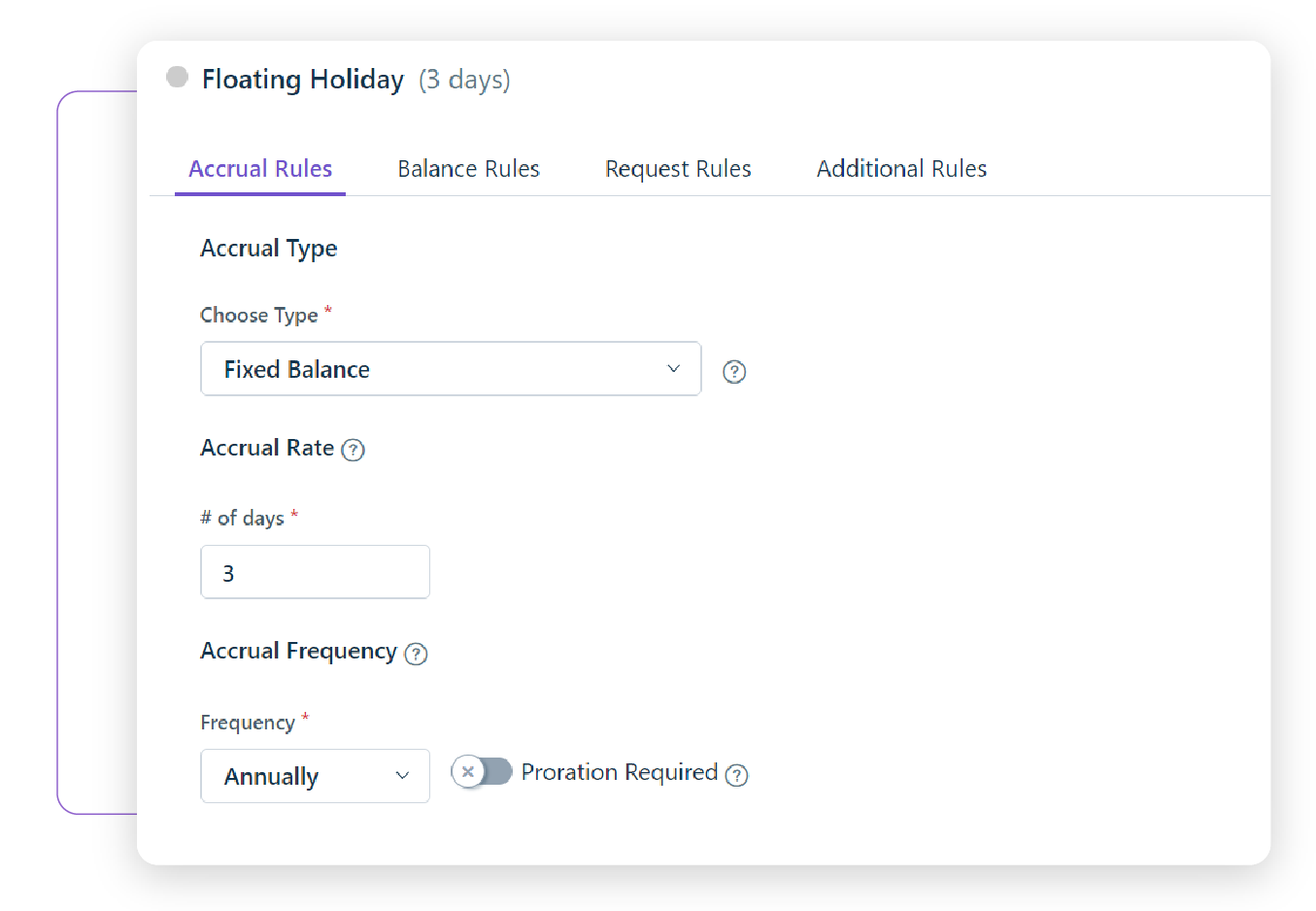Click the Accrual Rules tab label
1316x911 pixels.
coord(260,168)
